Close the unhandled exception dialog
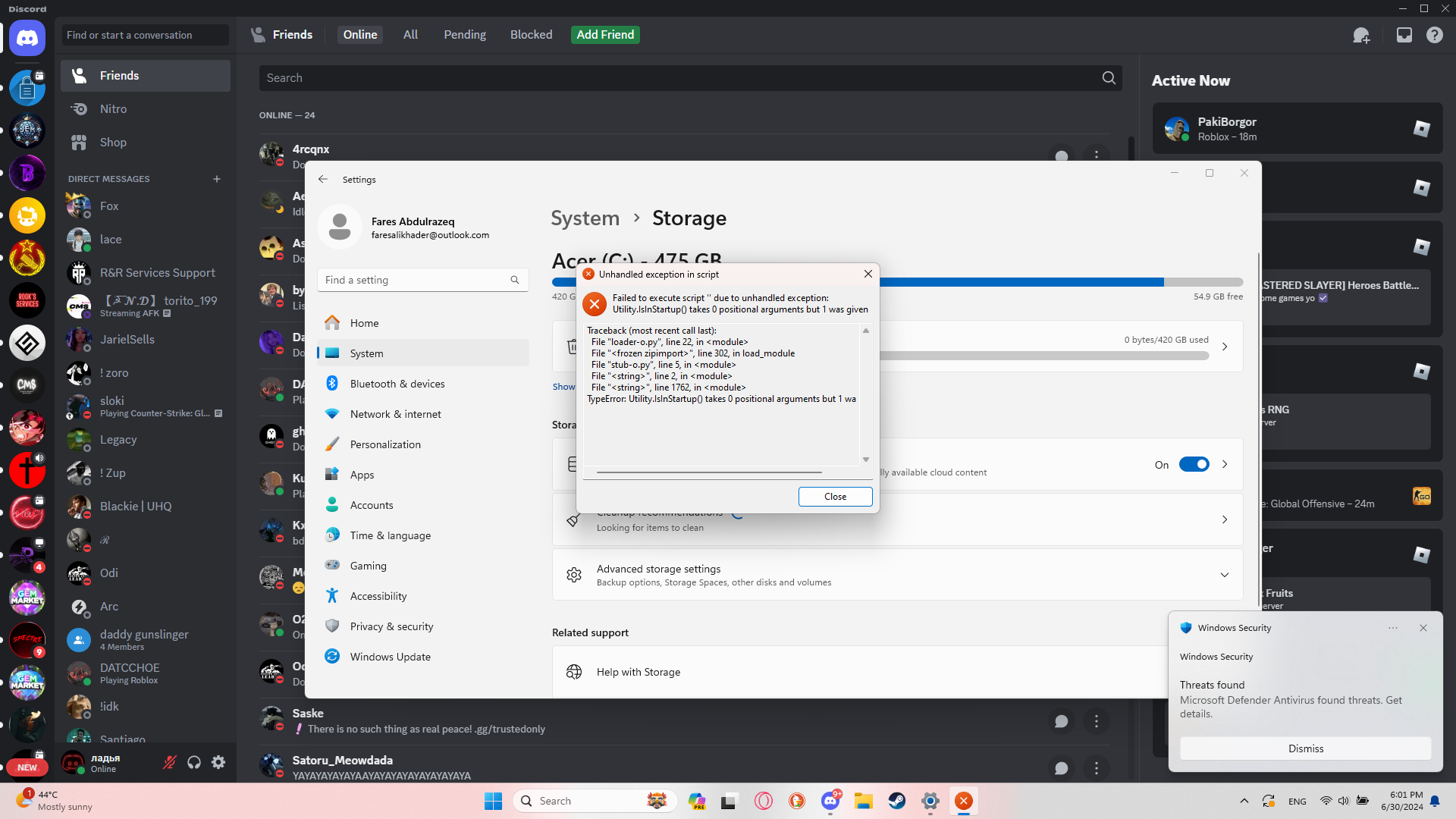The height and width of the screenshot is (819, 1456). pyautogui.click(x=835, y=497)
